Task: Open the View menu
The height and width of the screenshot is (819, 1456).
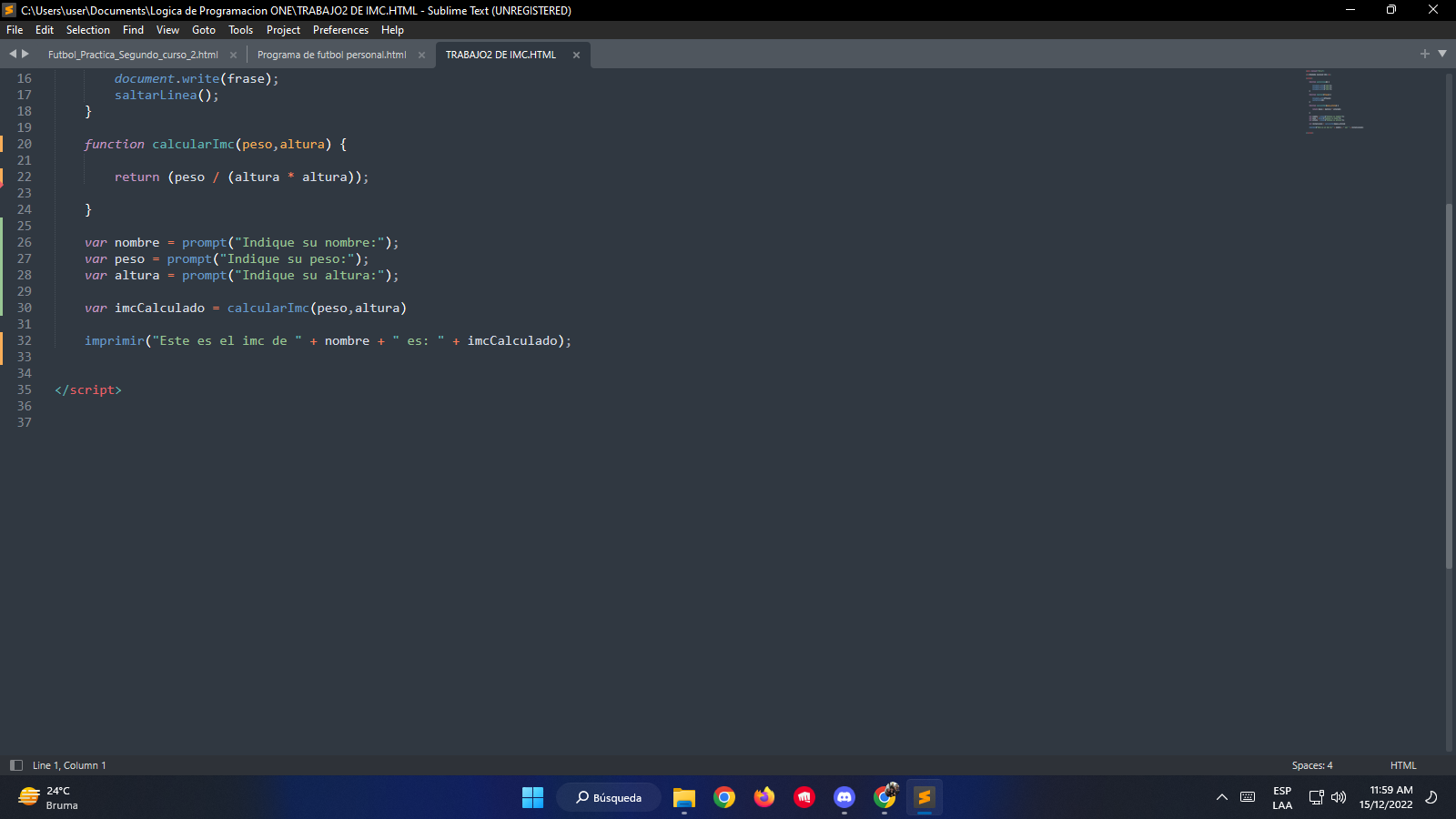Action: 167,30
